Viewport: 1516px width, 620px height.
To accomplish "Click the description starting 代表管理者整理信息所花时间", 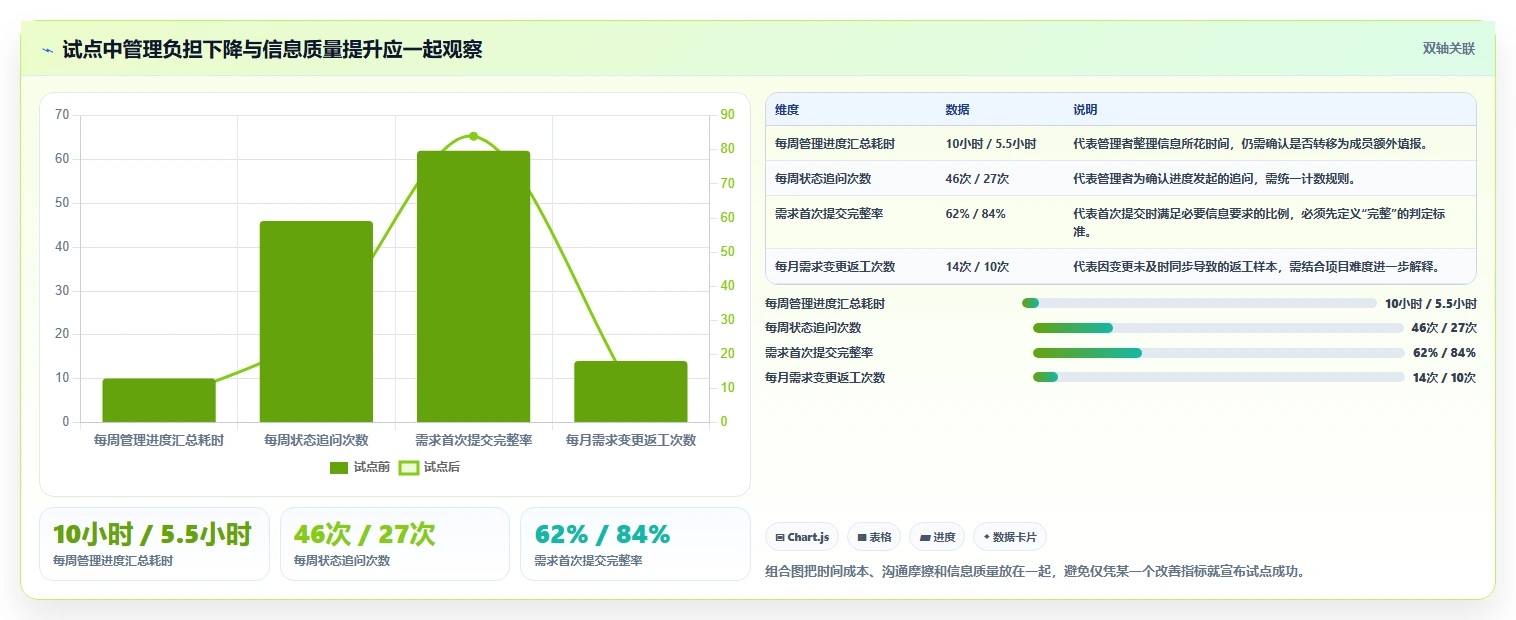I will (1250, 144).
